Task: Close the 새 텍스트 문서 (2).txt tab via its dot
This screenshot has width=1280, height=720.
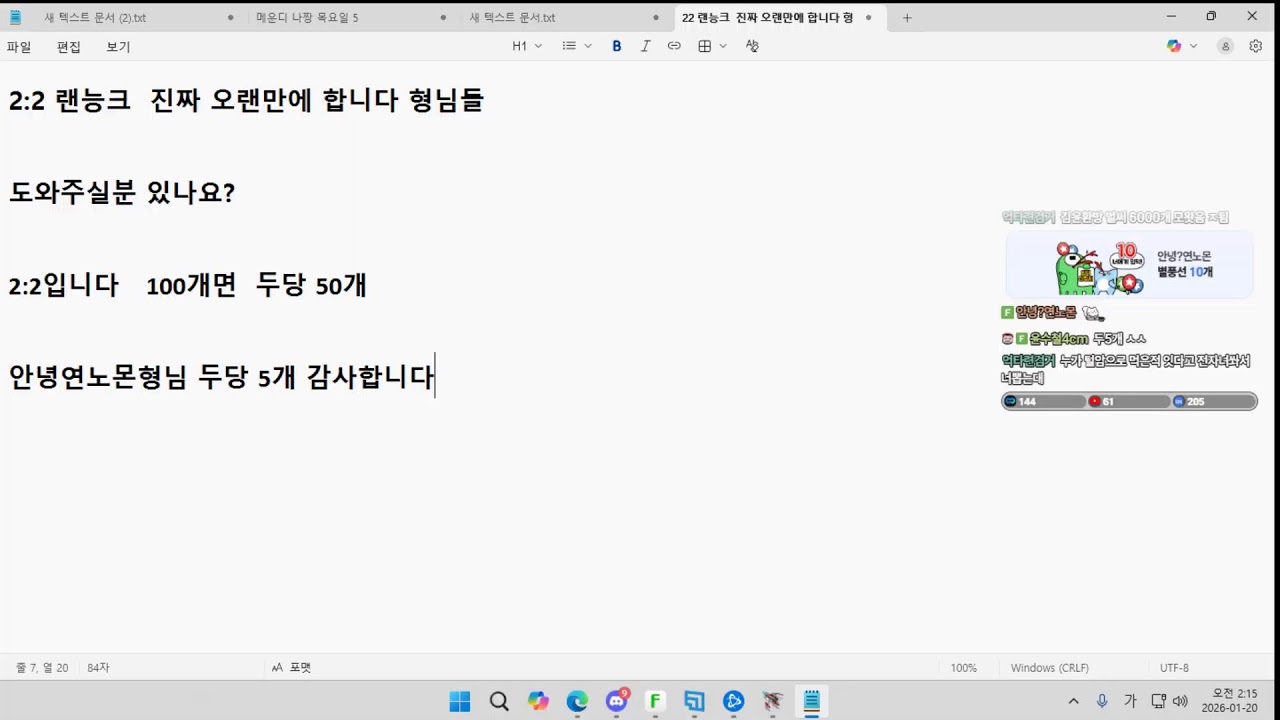Action: [231, 17]
